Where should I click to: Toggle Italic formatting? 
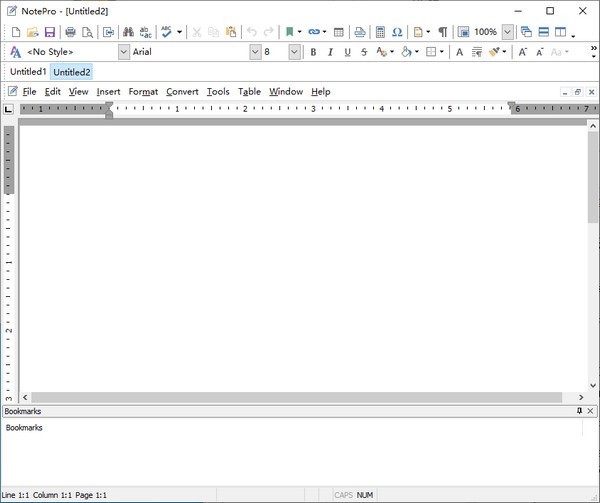(x=330, y=52)
